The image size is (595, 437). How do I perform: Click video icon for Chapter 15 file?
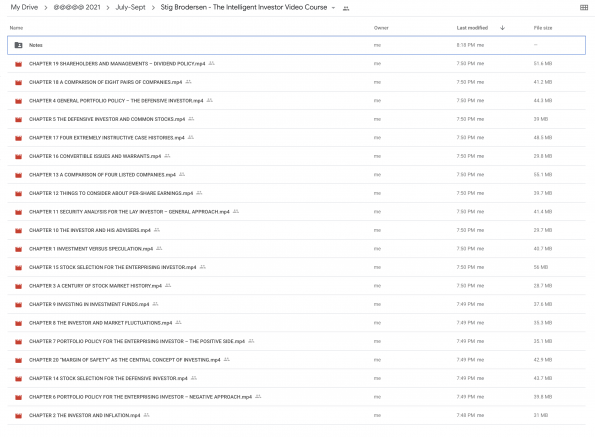coord(18,267)
